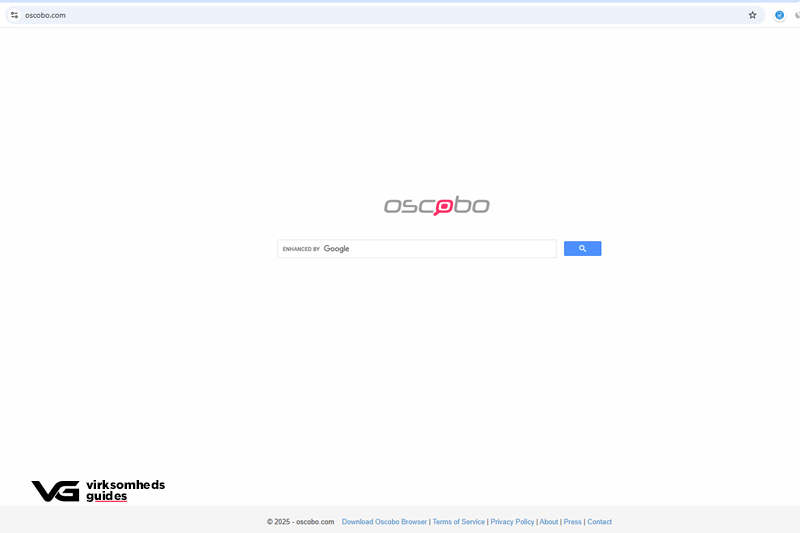Open the Press link in the footer

pos(572,522)
